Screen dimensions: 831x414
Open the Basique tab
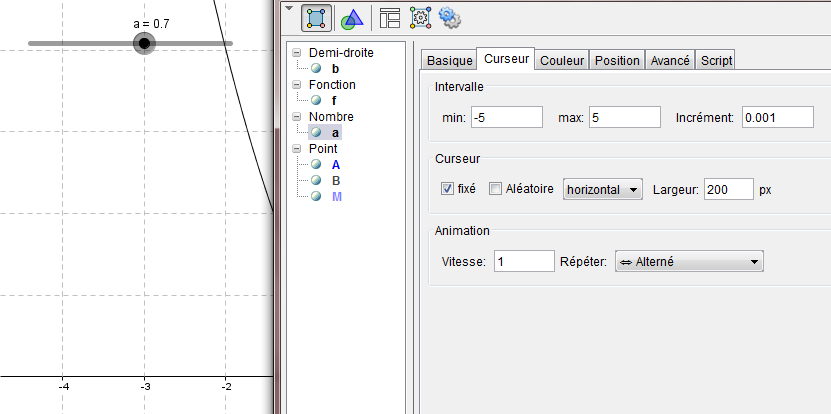(449, 60)
